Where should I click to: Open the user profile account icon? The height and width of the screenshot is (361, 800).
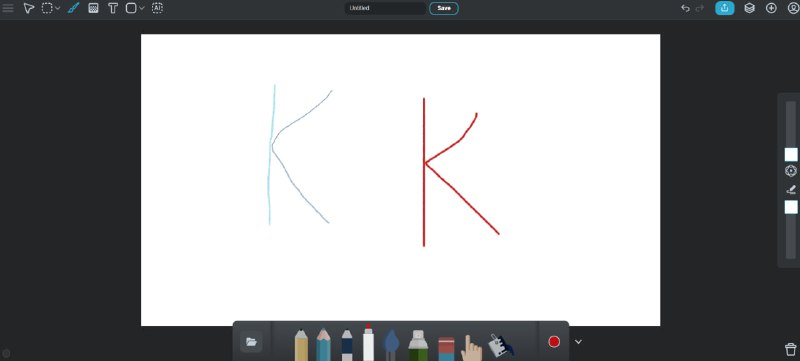click(x=793, y=8)
